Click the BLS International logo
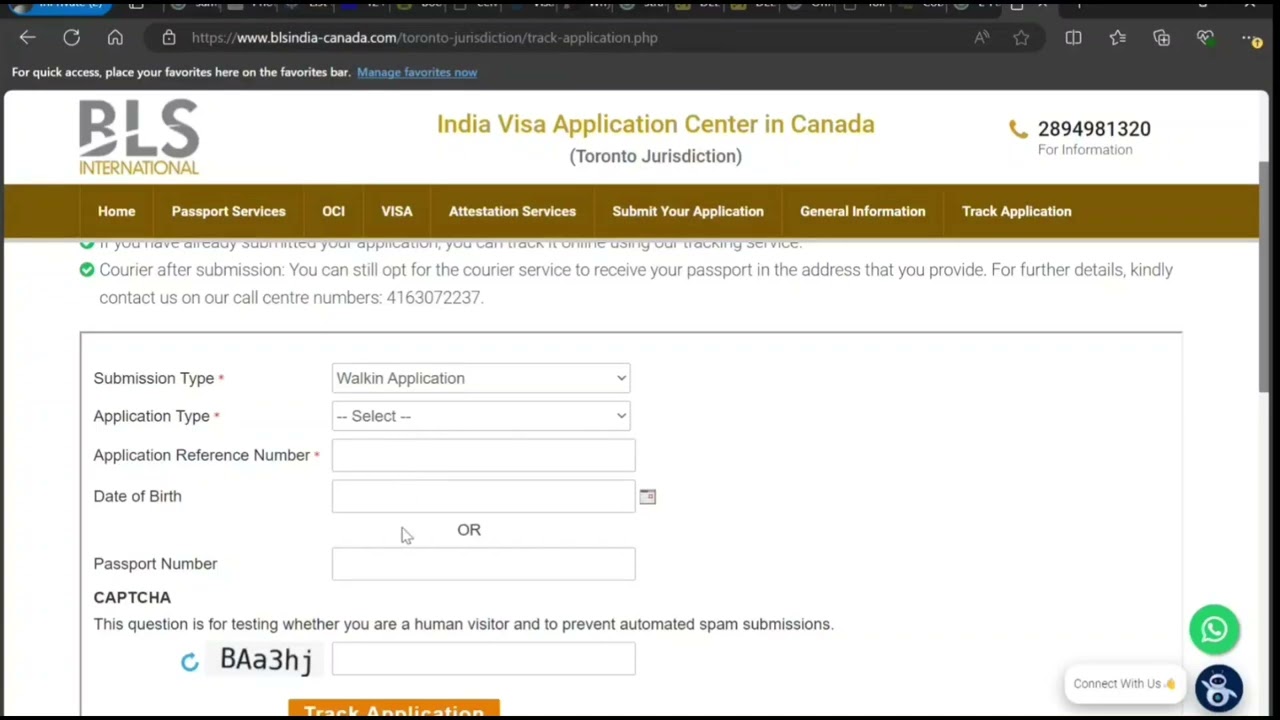1280x720 pixels. pos(138,136)
